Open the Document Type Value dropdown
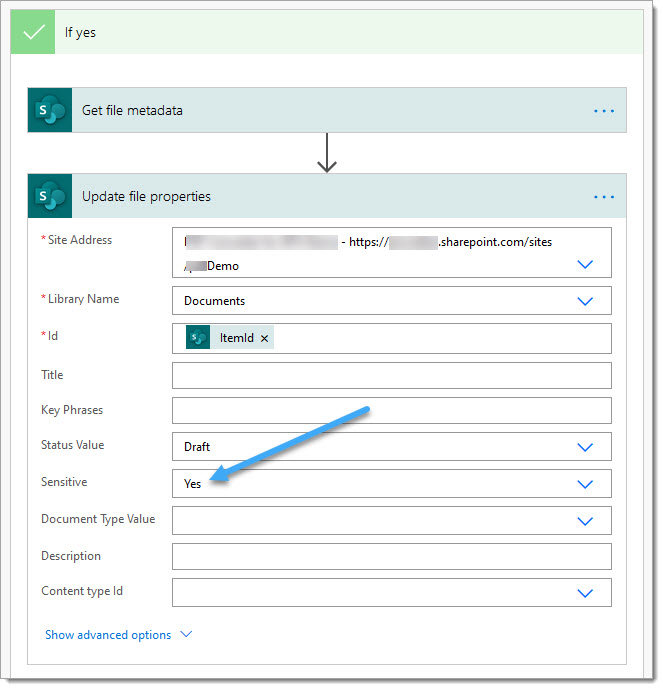The height and width of the screenshot is (689, 663). (x=586, y=520)
